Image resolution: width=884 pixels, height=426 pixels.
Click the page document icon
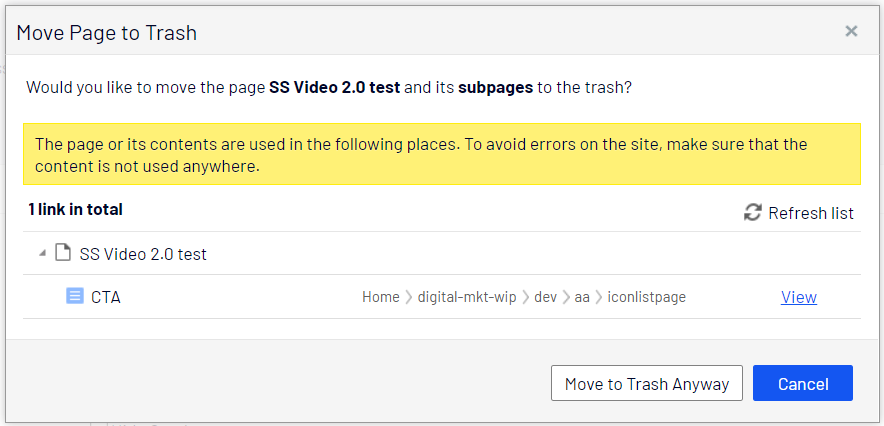point(62,254)
